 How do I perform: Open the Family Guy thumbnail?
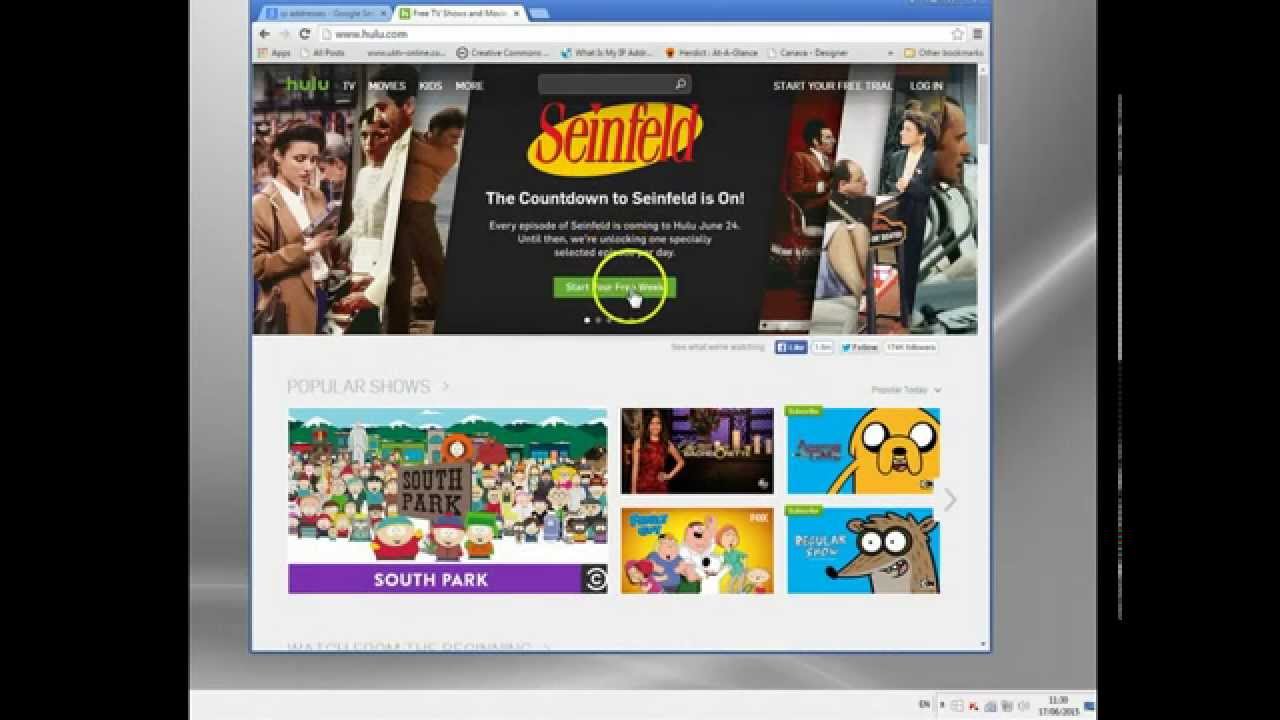[x=697, y=551]
